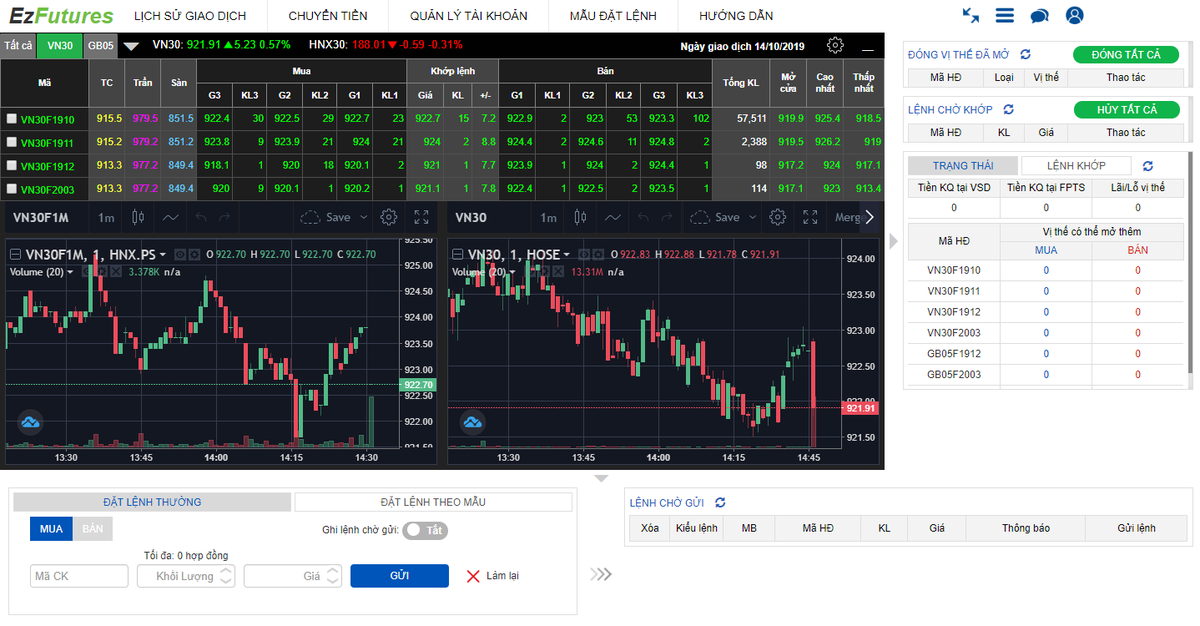1200x626 pixels.
Task: Toggle fullscreen on the VN30F1M chart
Action: pyautogui.click(x=421, y=217)
